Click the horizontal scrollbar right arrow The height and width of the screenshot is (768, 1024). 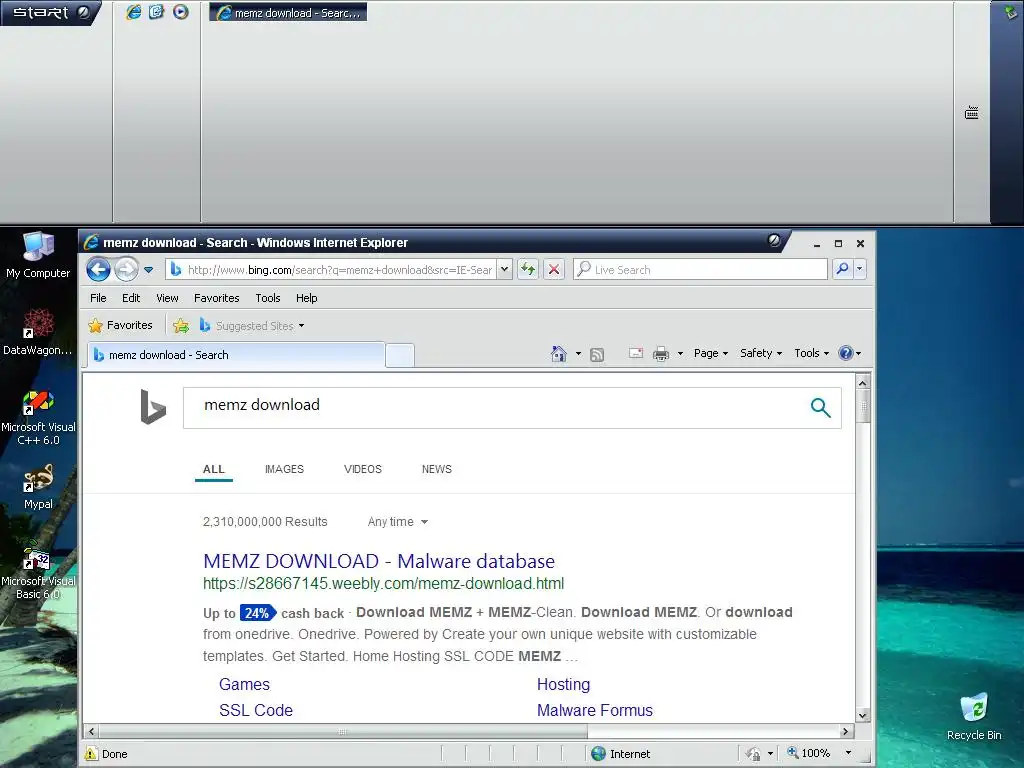pyautogui.click(x=846, y=731)
